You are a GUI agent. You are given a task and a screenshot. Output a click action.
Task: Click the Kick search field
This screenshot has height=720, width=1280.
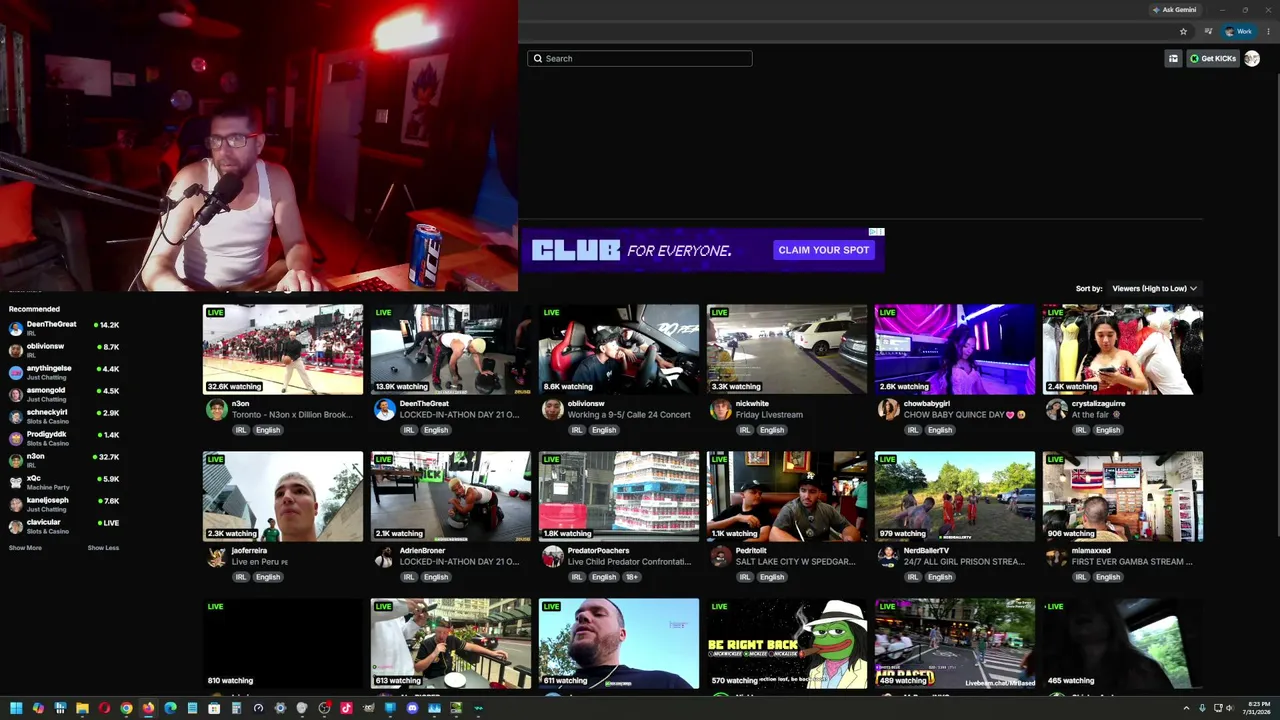640,58
